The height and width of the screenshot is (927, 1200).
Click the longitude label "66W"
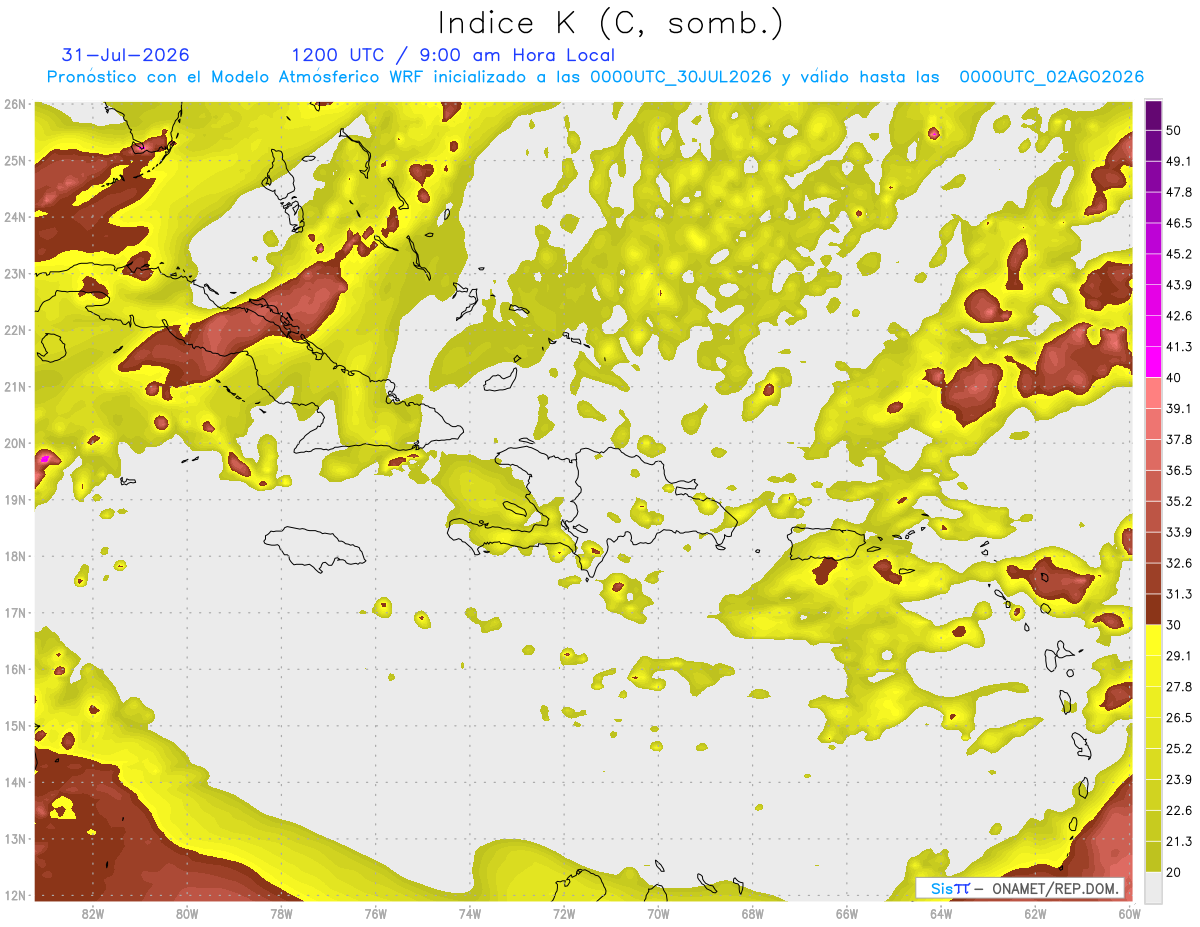coord(847,914)
